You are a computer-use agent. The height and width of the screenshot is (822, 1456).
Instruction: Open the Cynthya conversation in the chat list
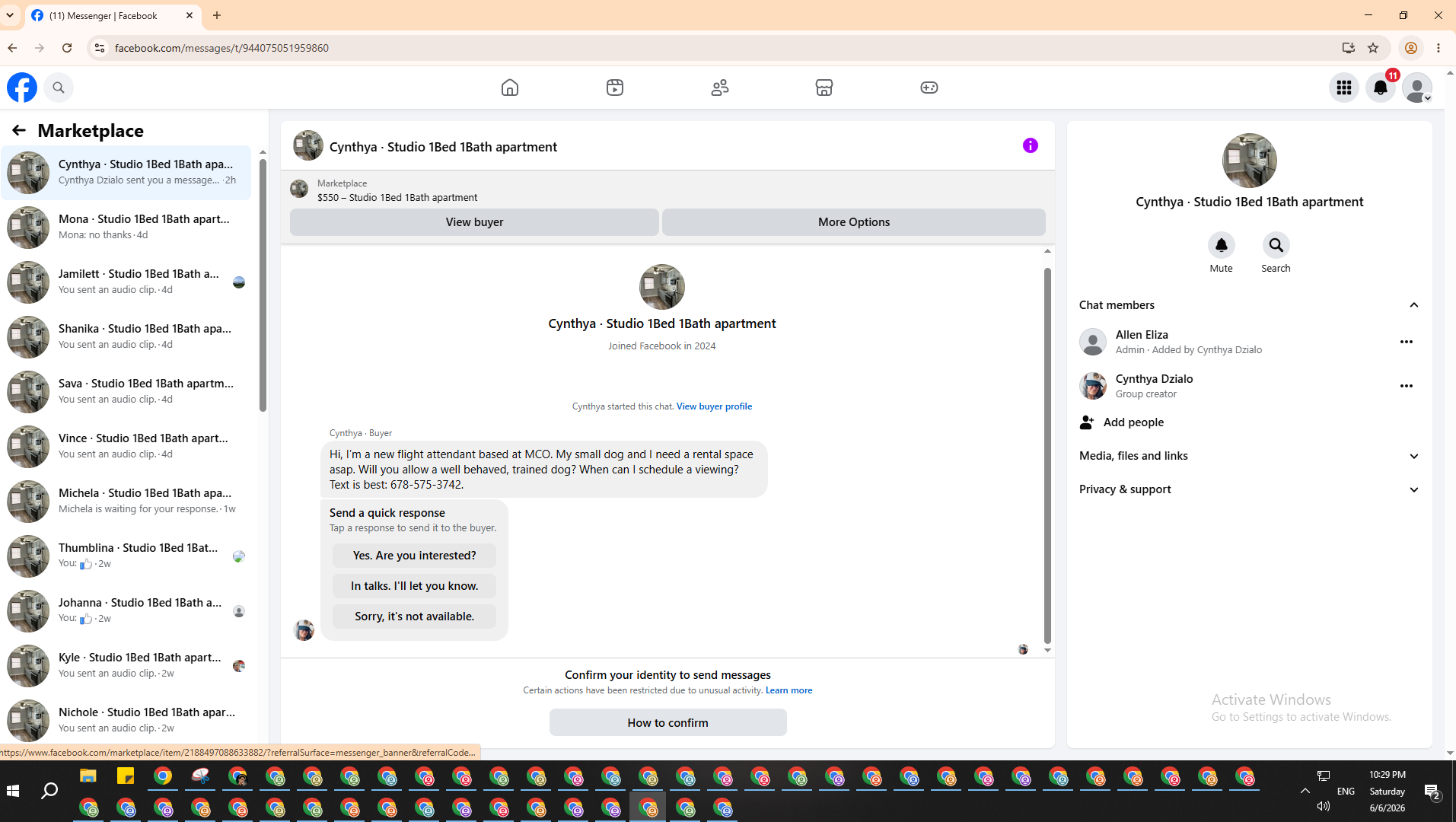click(126, 173)
